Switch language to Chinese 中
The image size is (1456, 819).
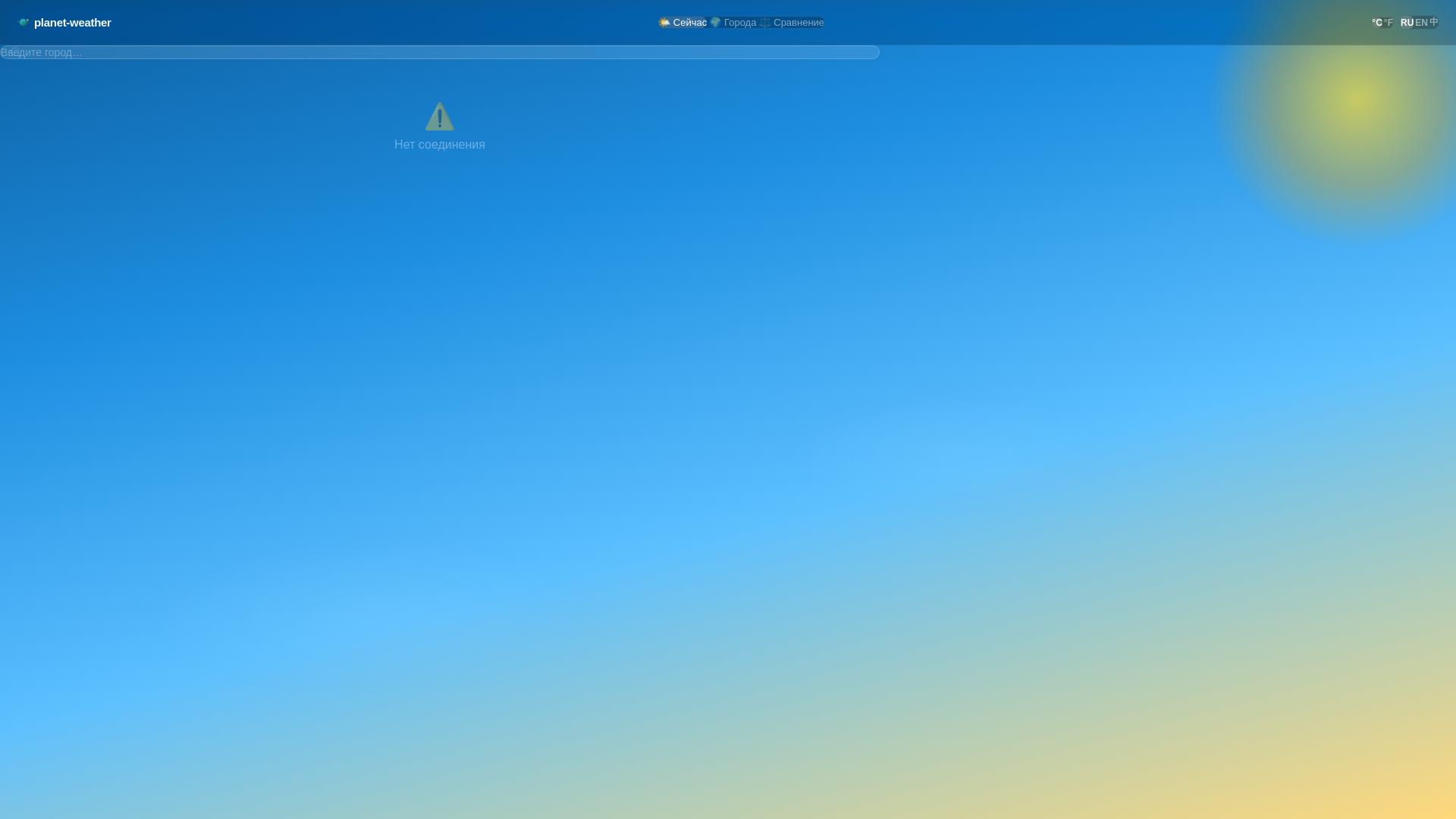point(1433,23)
